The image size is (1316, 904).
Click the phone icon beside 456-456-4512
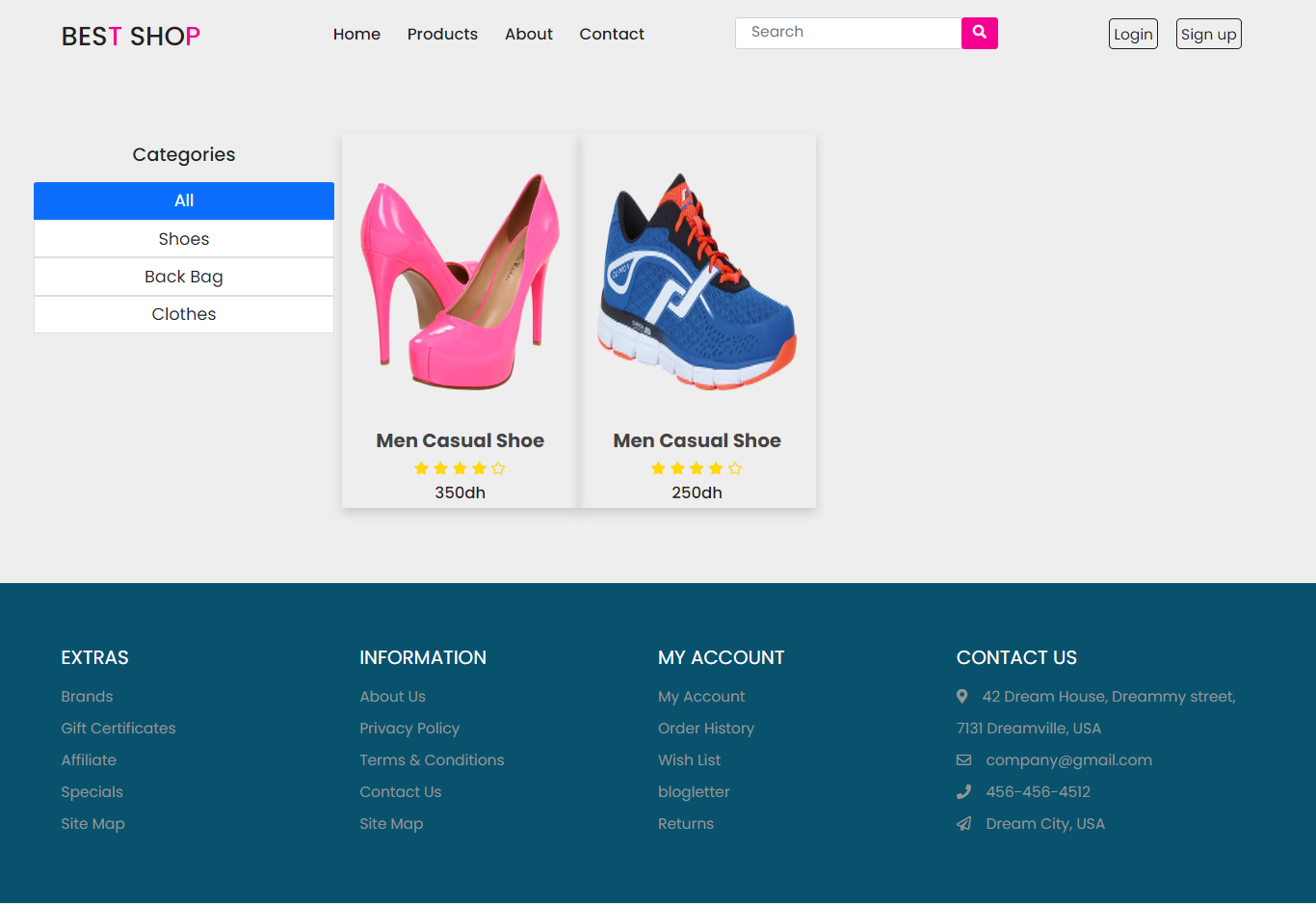coord(963,791)
